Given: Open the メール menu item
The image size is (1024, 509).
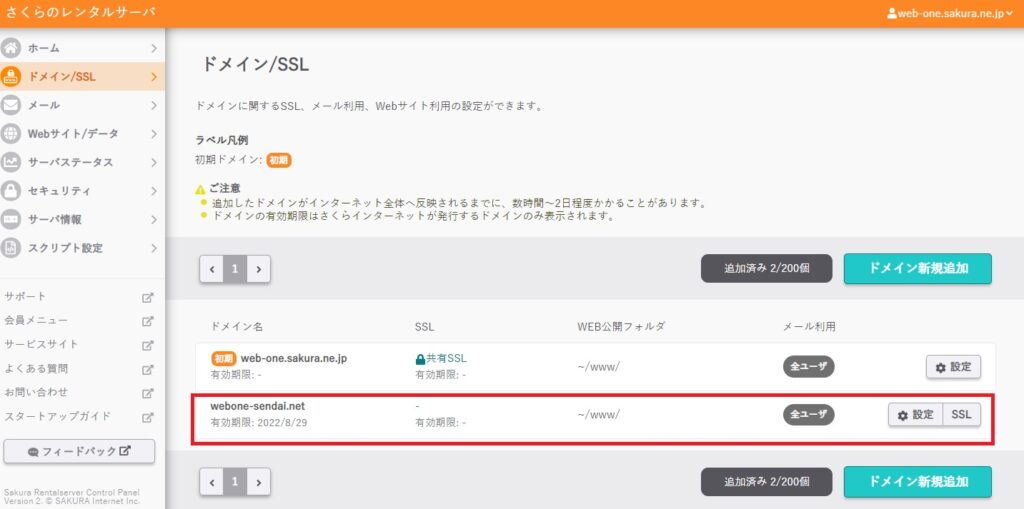Looking at the screenshot, I should point(82,105).
